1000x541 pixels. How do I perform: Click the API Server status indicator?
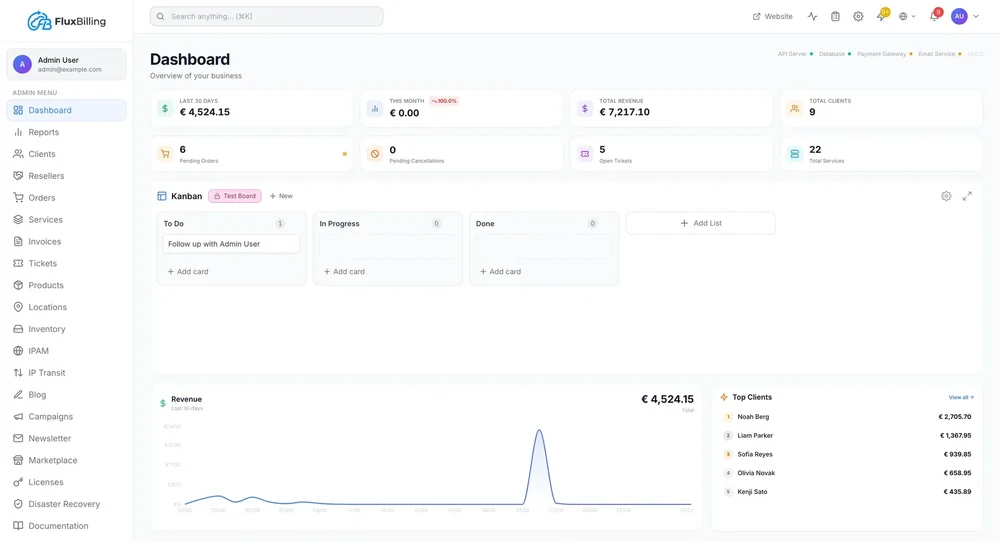tap(795, 54)
